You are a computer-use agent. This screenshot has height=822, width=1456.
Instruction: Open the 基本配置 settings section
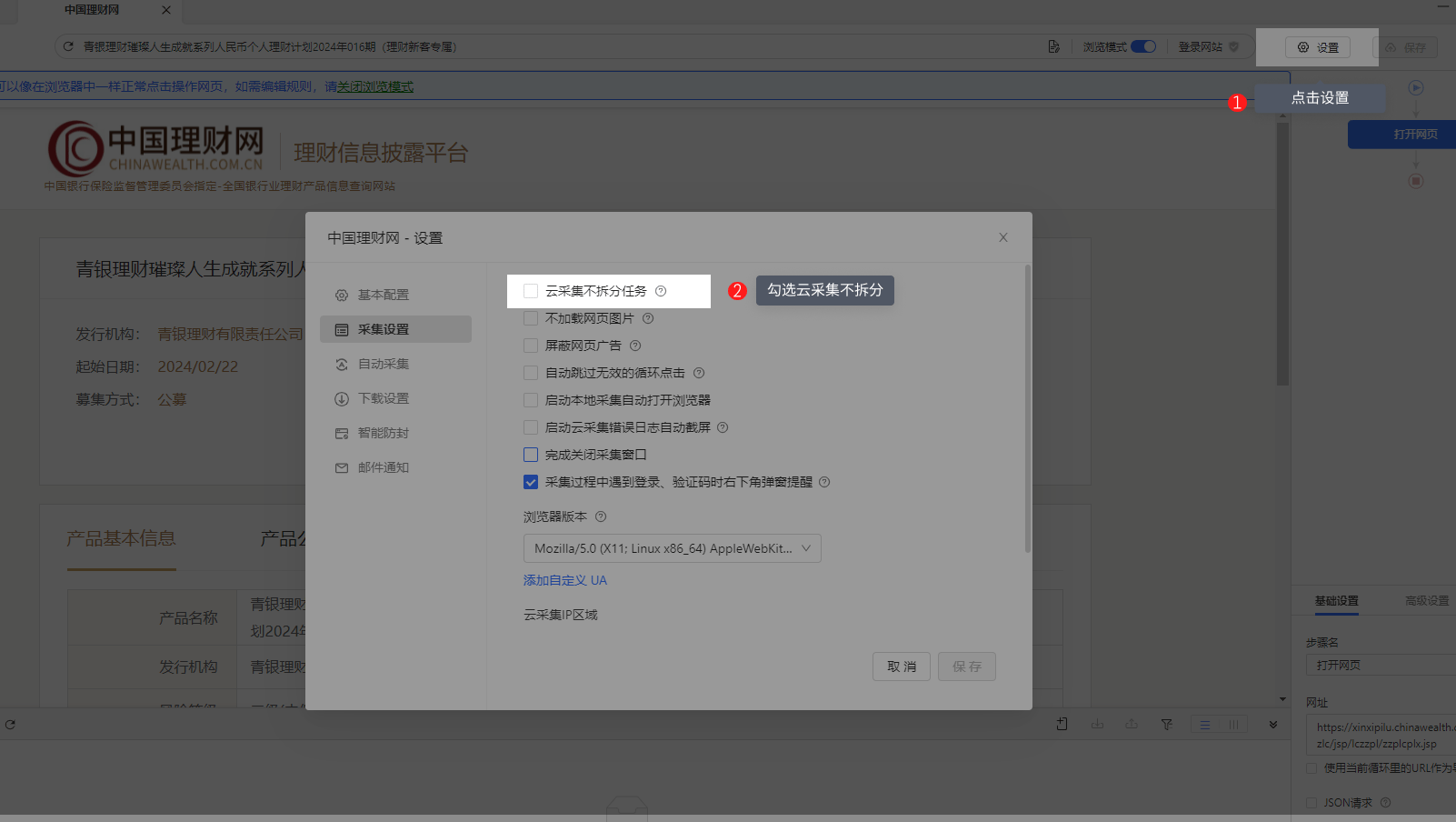[395, 295]
